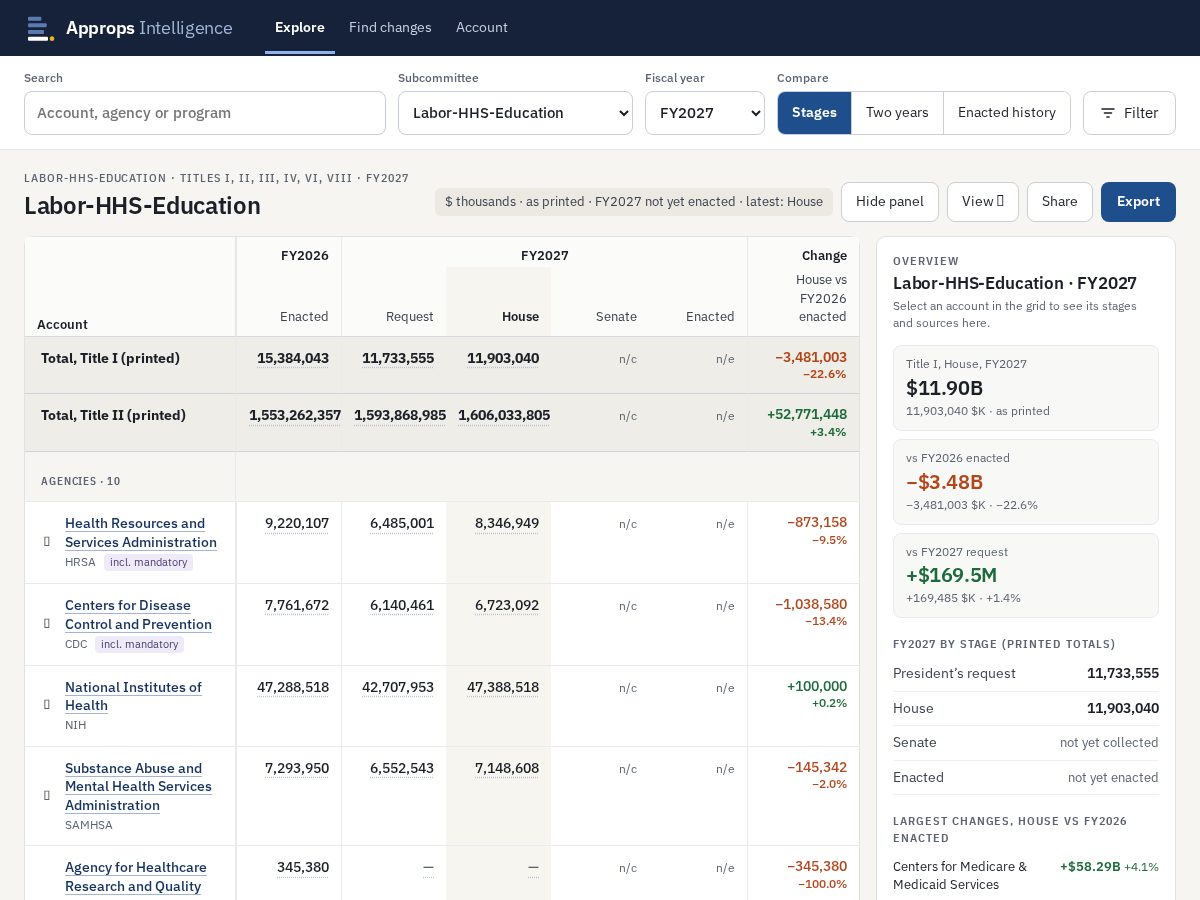This screenshot has height=900, width=1200.
Task: Click the CDC request value 6,140,461
Action: pos(402,605)
